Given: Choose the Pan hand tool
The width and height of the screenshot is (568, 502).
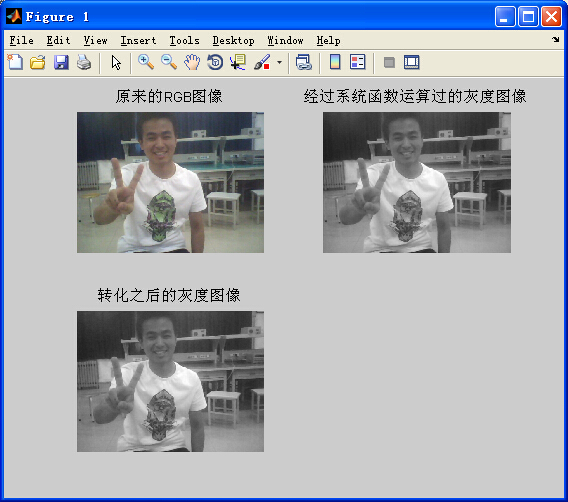Looking at the screenshot, I should [x=192, y=62].
